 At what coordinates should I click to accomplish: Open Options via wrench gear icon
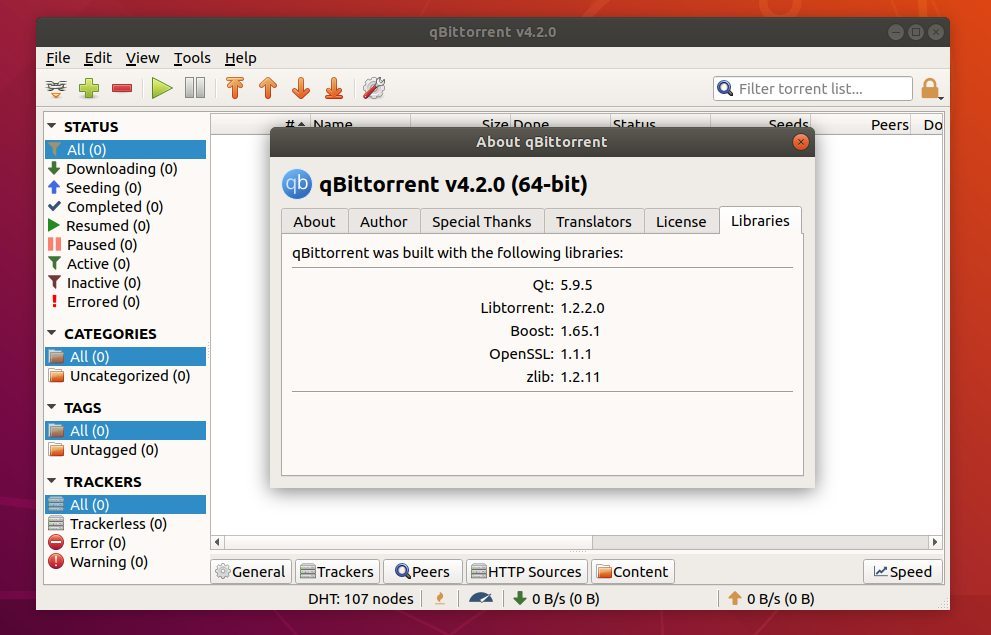[374, 88]
